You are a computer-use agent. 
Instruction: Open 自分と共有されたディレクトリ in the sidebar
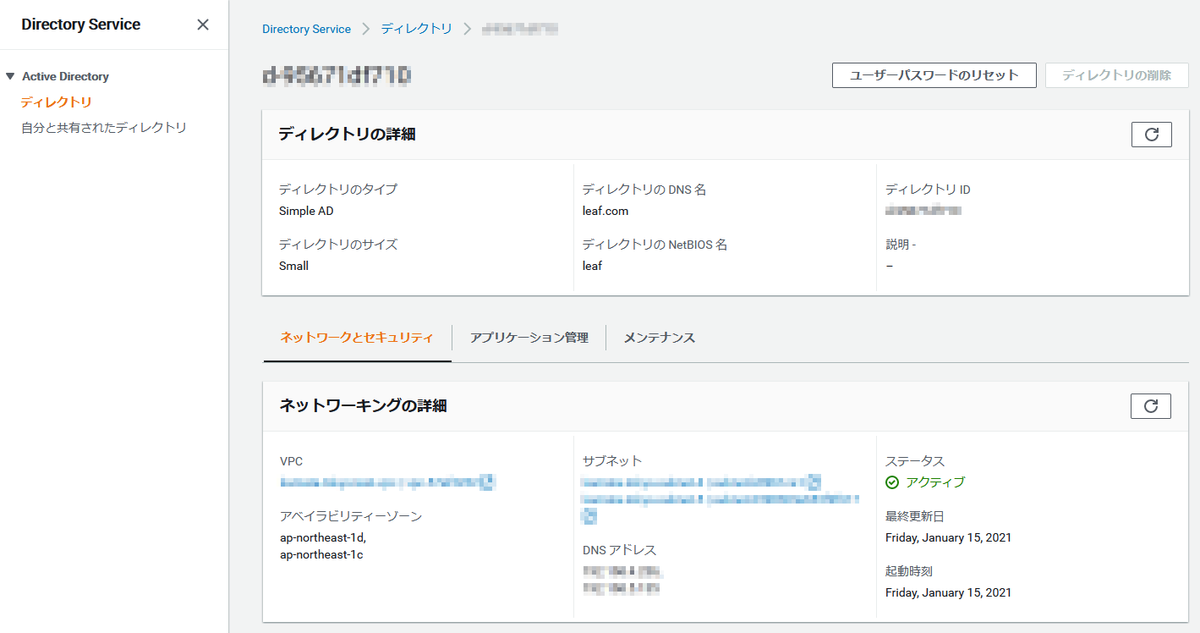tap(104, 128)
